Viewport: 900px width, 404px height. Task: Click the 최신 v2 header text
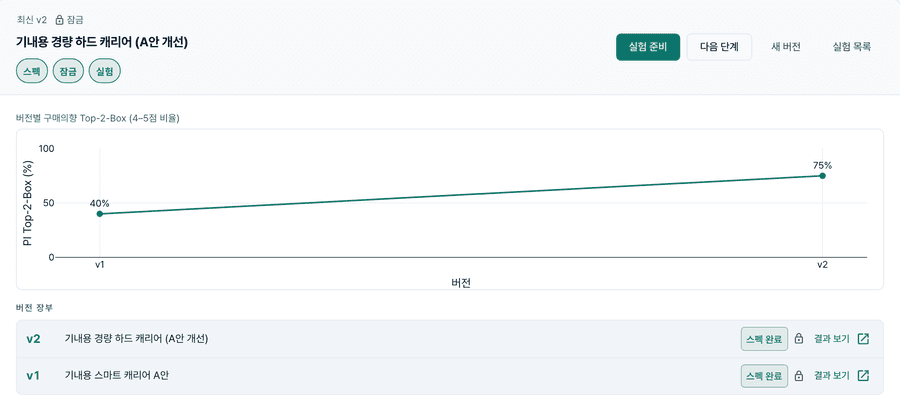click(x=32, y=20)
